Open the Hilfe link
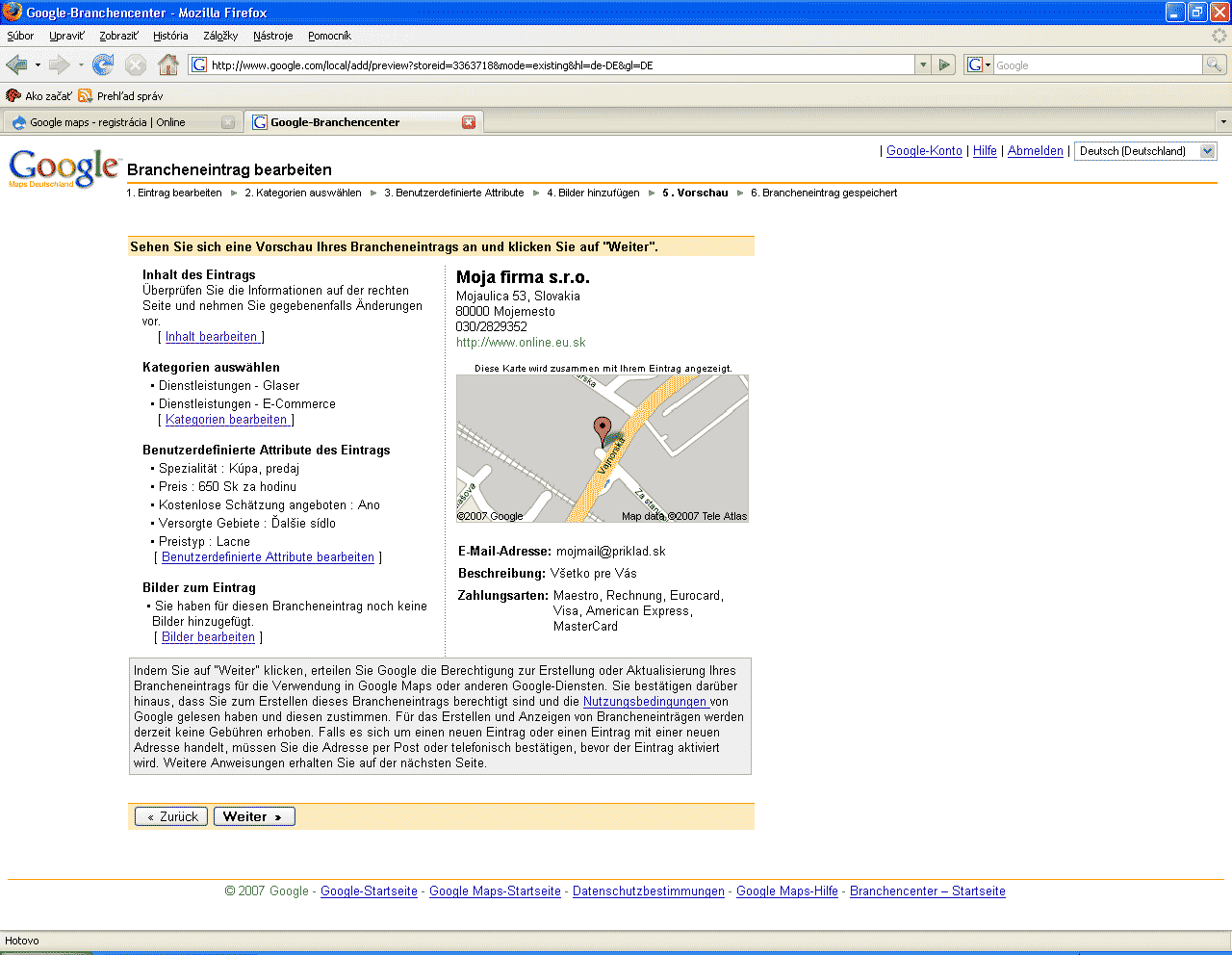 985,151
